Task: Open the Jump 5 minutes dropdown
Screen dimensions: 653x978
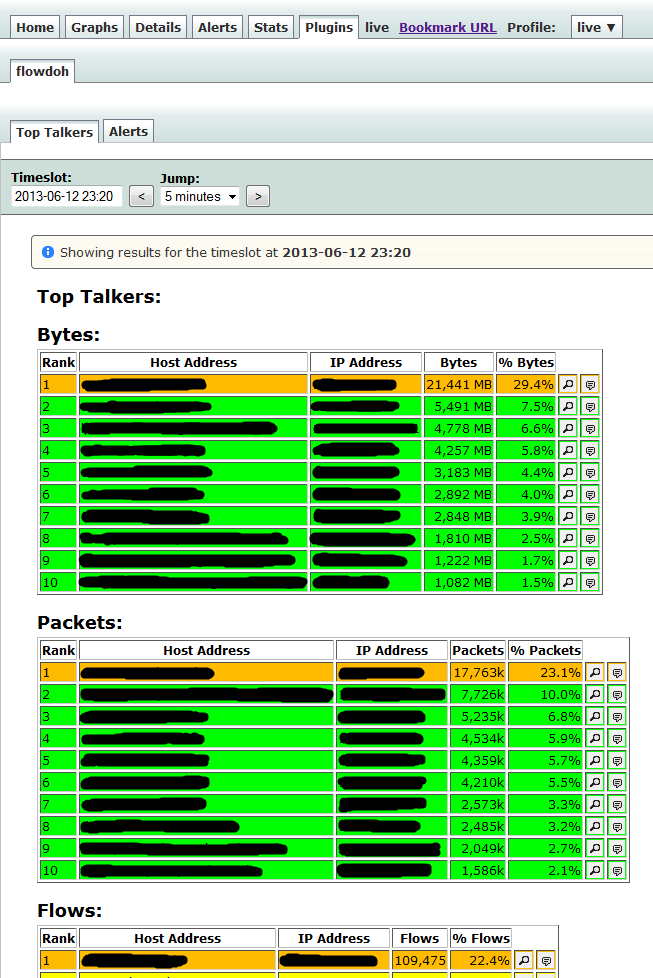Action: coord(200,196)
